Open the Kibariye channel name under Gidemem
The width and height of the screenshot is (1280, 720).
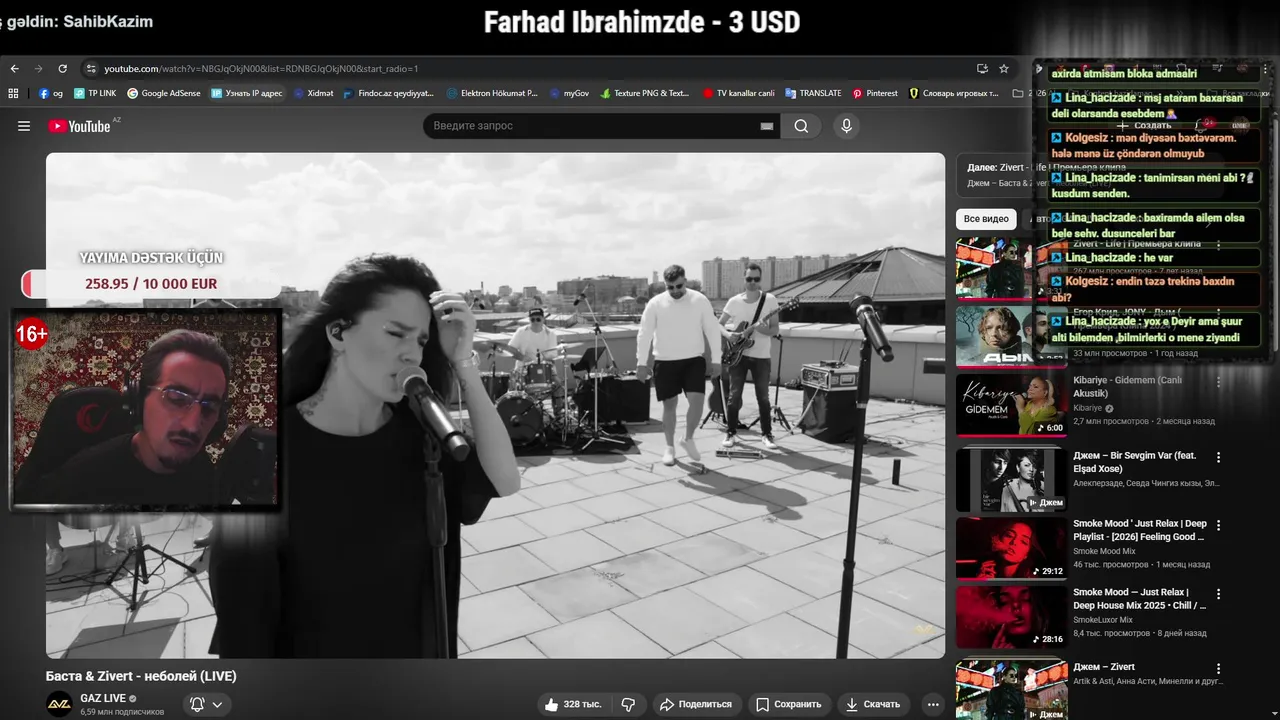point(1089,408)
